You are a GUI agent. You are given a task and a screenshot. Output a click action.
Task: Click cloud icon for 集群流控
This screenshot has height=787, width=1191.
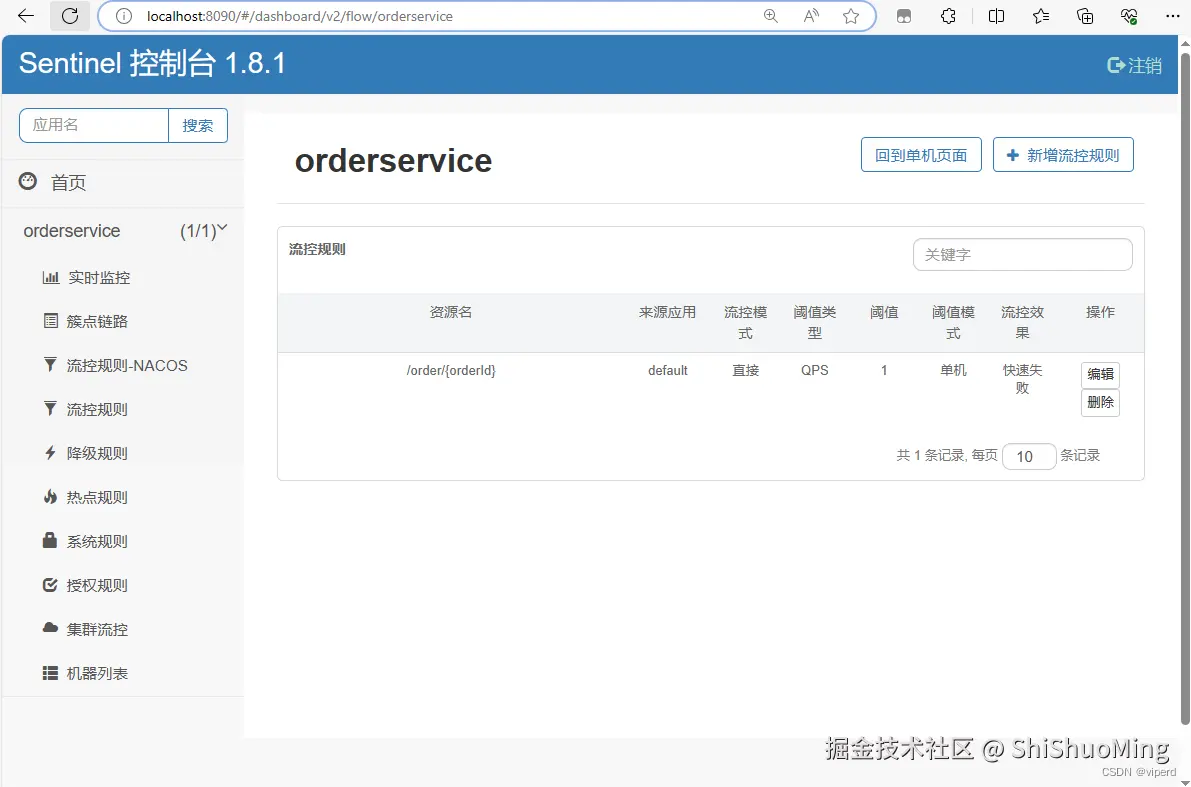tap(50, 628)
